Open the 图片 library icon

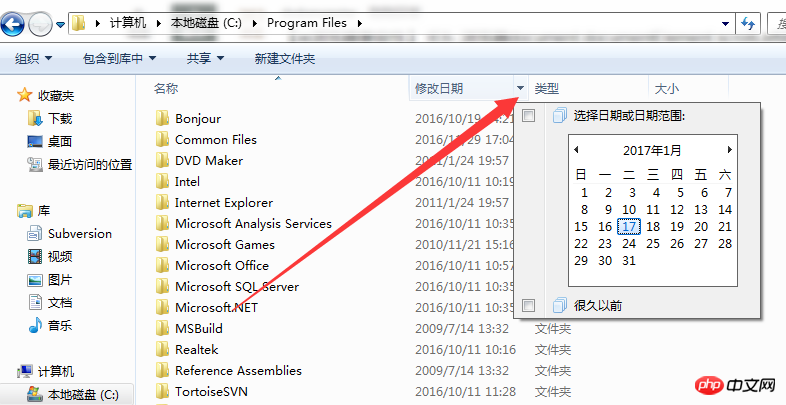pyautogui.click(x=35, y=280)
